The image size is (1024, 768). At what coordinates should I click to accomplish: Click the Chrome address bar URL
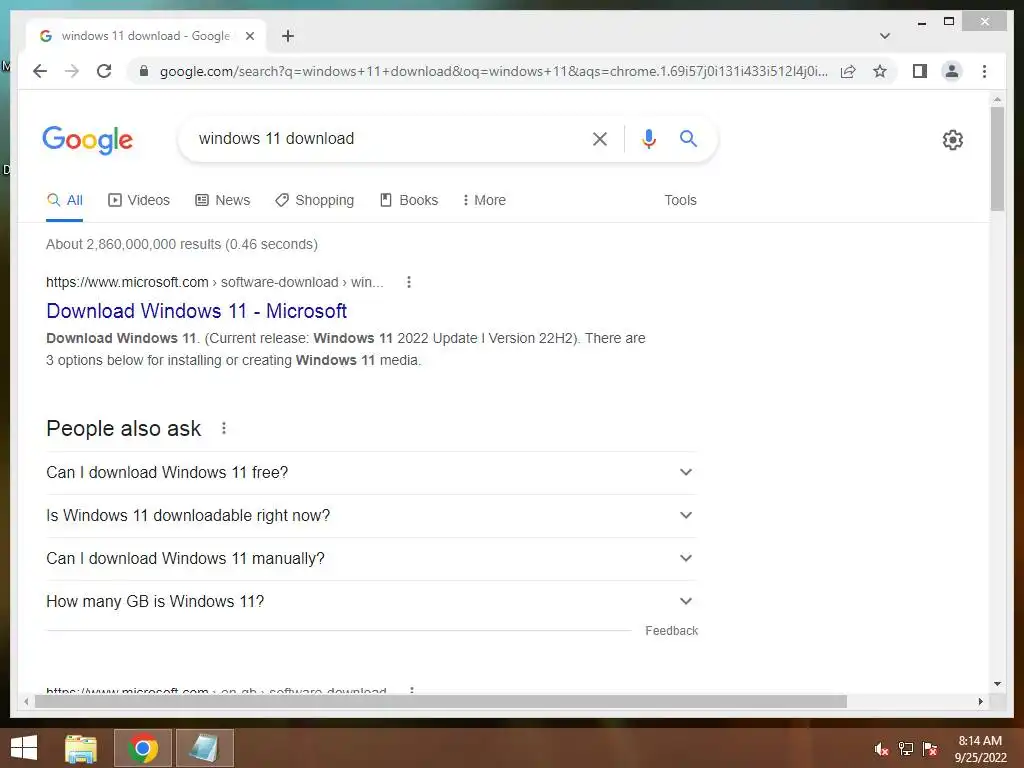[494, 71]
